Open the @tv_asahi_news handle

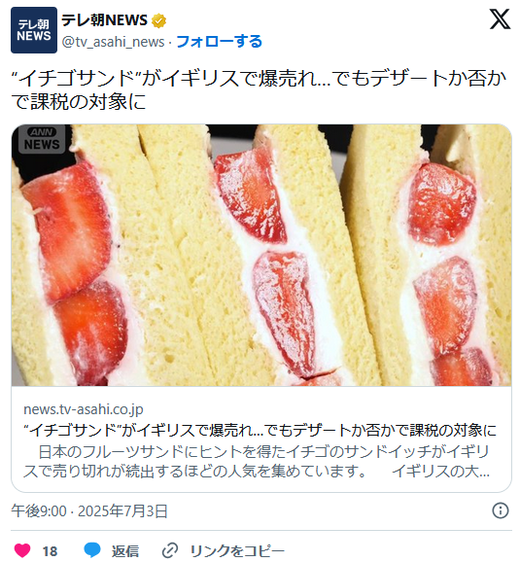pyautogui.click(x=113, y=42)
